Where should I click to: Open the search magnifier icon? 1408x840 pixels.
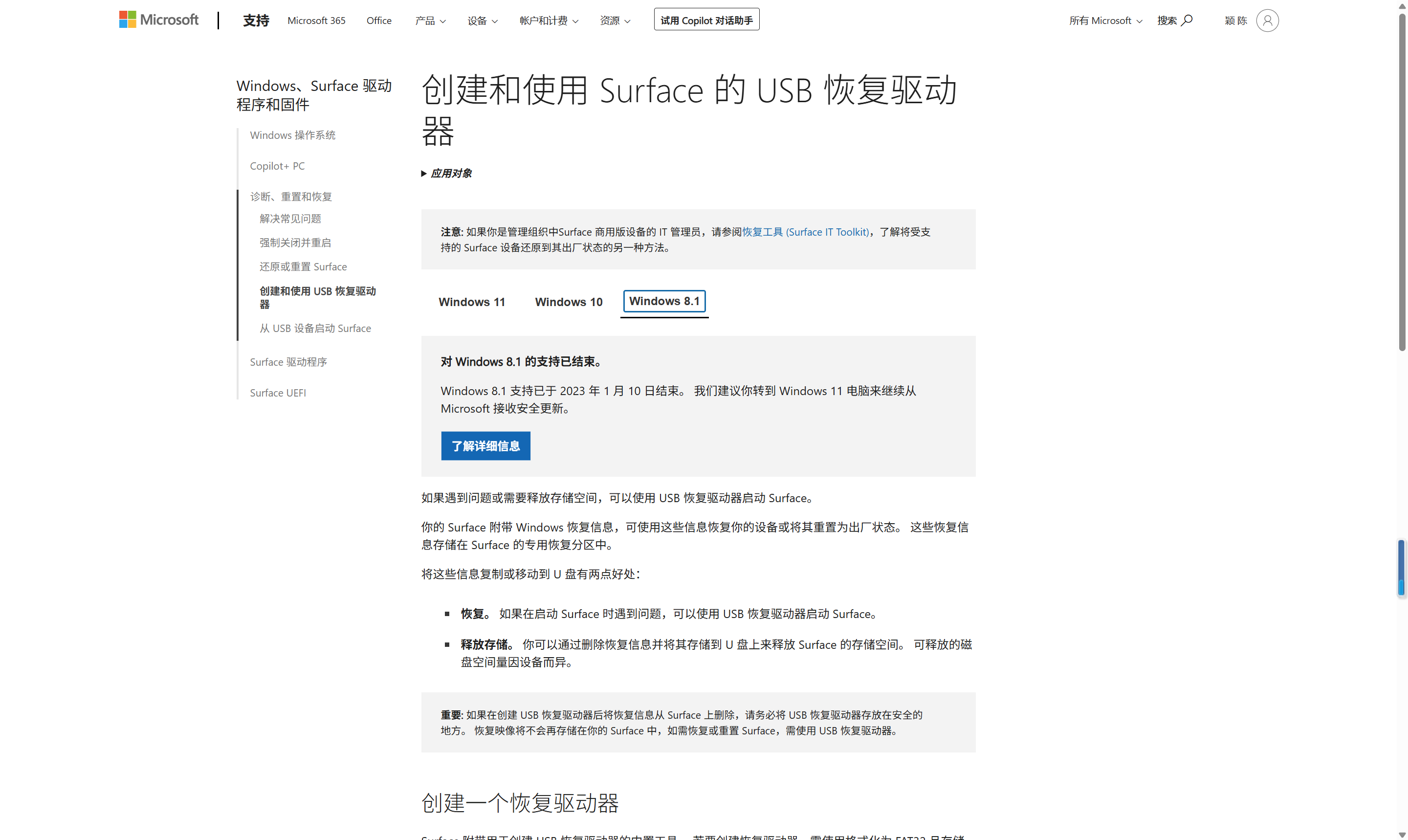tap(1187, 21)
